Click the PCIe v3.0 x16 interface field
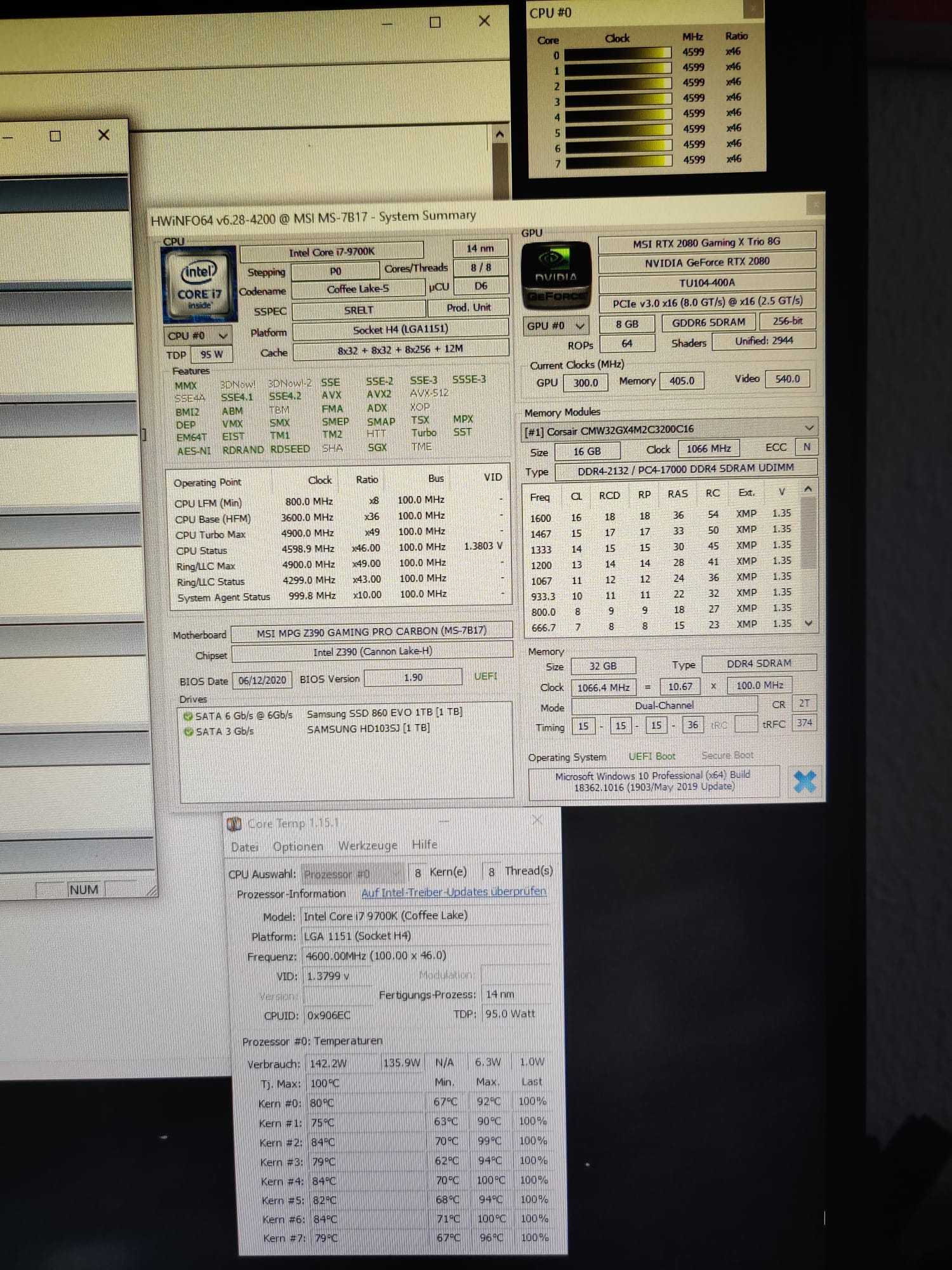 coord(708,302)
